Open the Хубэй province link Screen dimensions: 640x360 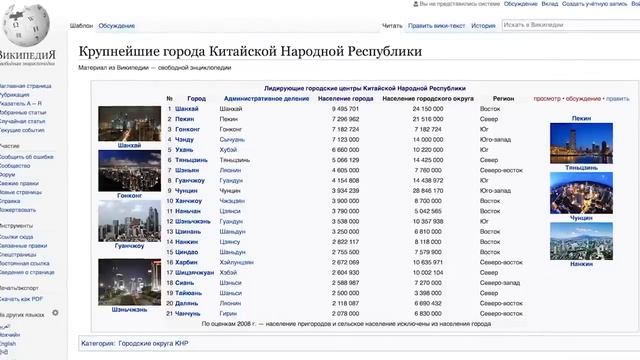(x=228, y=150)
